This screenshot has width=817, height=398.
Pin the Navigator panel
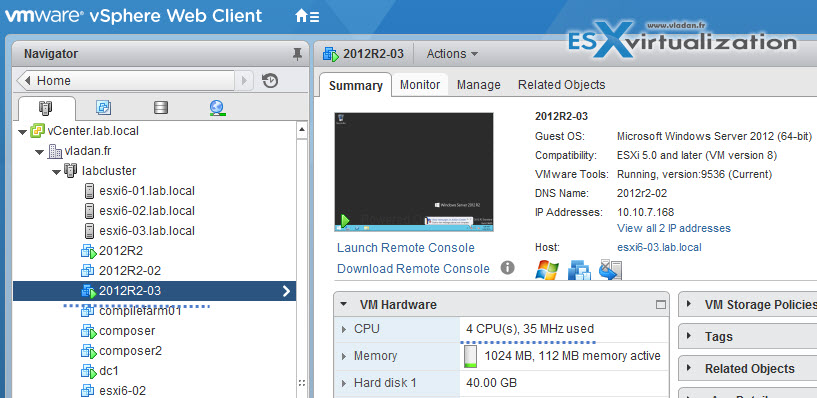click(297, 54)
